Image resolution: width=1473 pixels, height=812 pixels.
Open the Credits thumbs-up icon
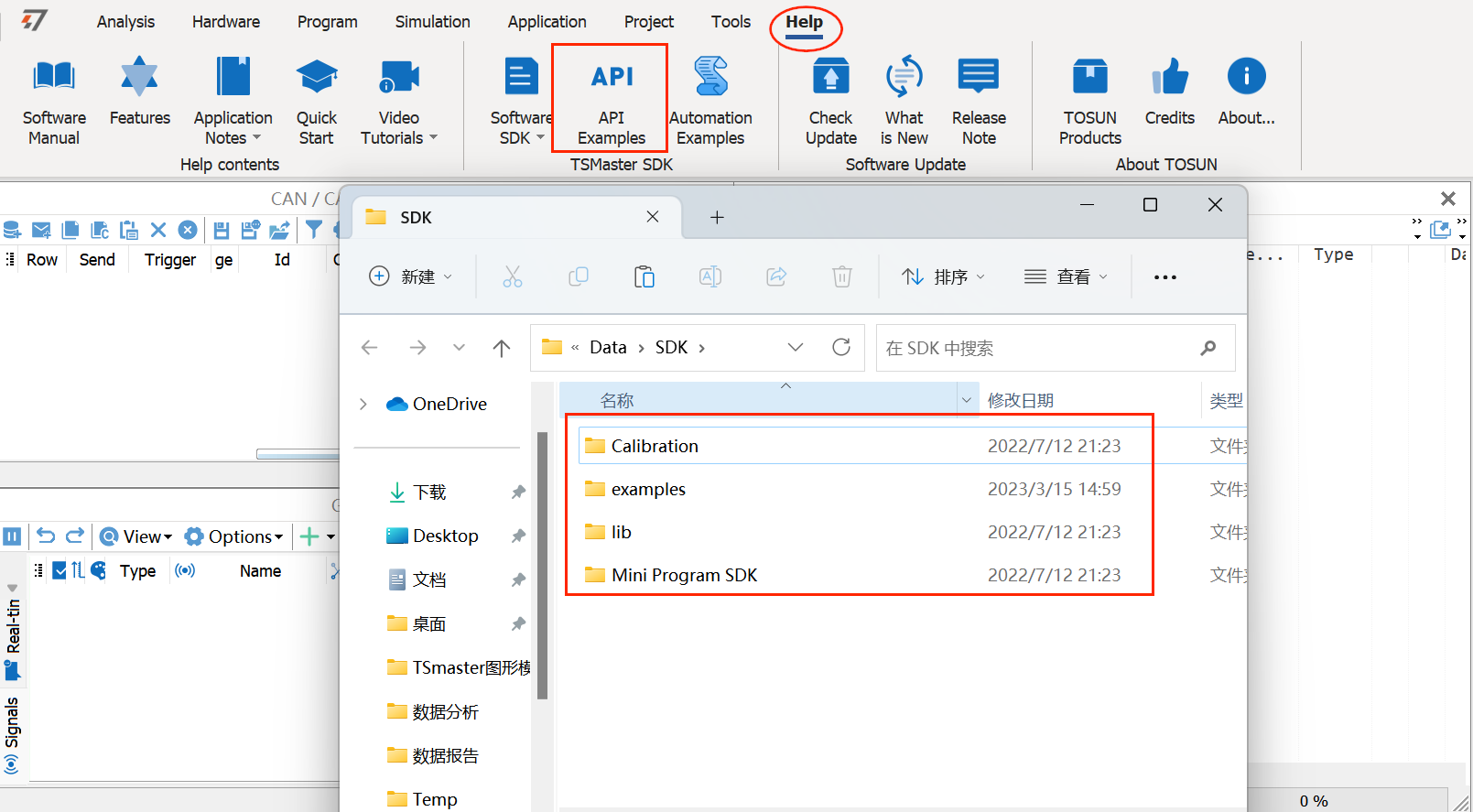pos(1169,78)
